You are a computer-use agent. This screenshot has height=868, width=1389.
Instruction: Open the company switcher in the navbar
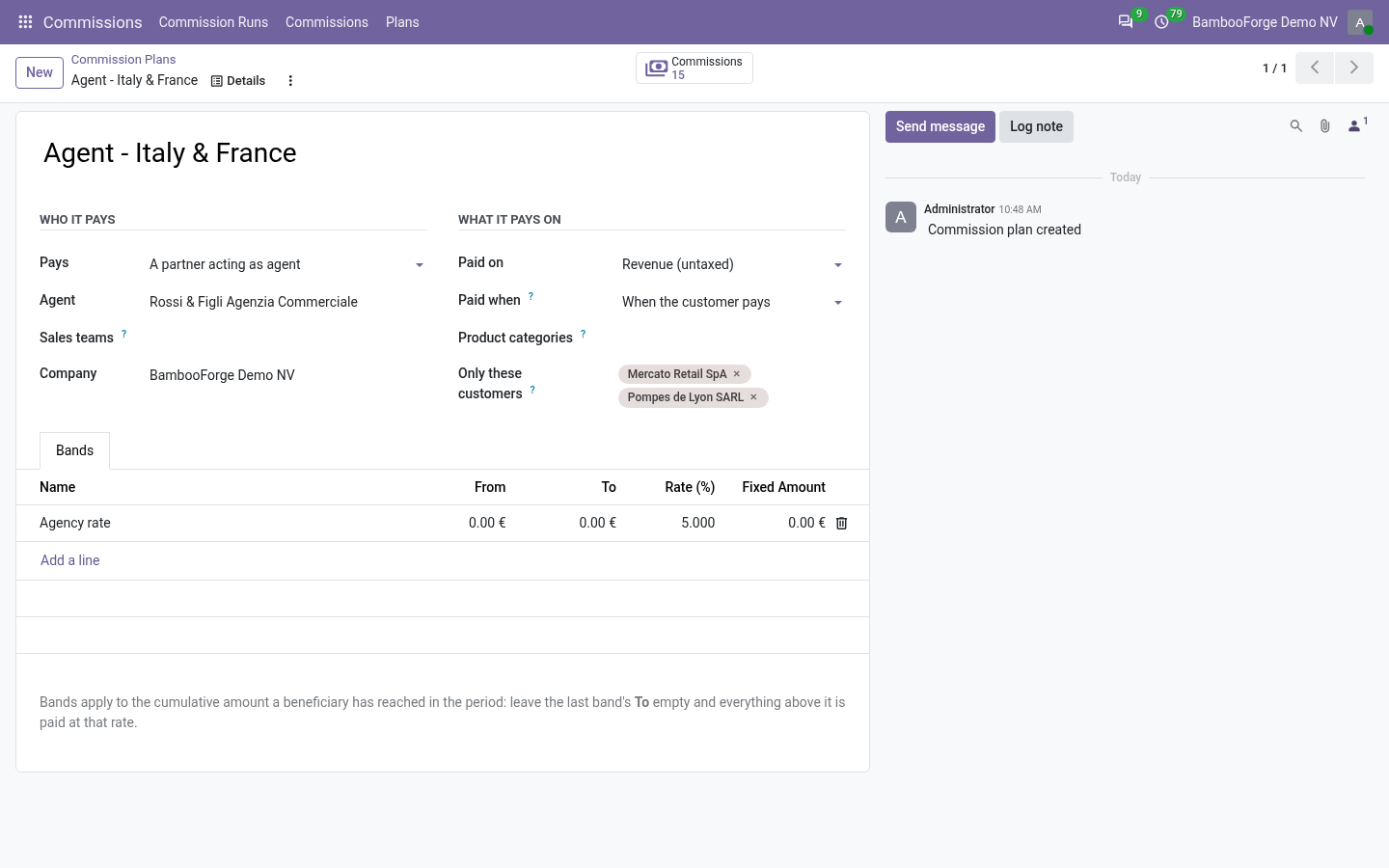coord(1265,22)
